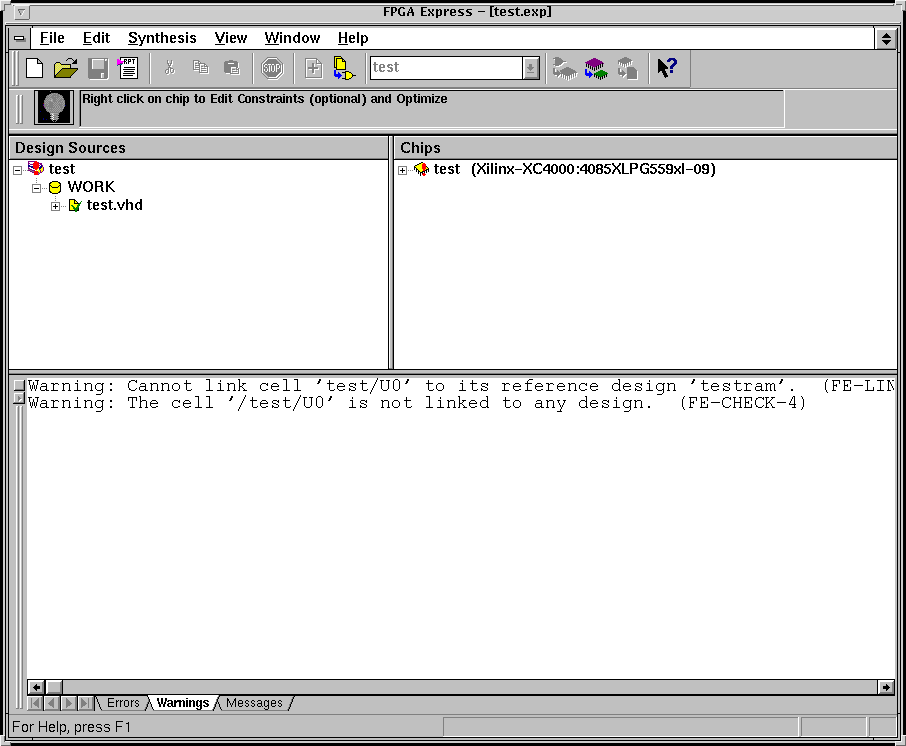906x746 pixels.
Task: Click the Cut scissors icon
Action: click(169, 68)
